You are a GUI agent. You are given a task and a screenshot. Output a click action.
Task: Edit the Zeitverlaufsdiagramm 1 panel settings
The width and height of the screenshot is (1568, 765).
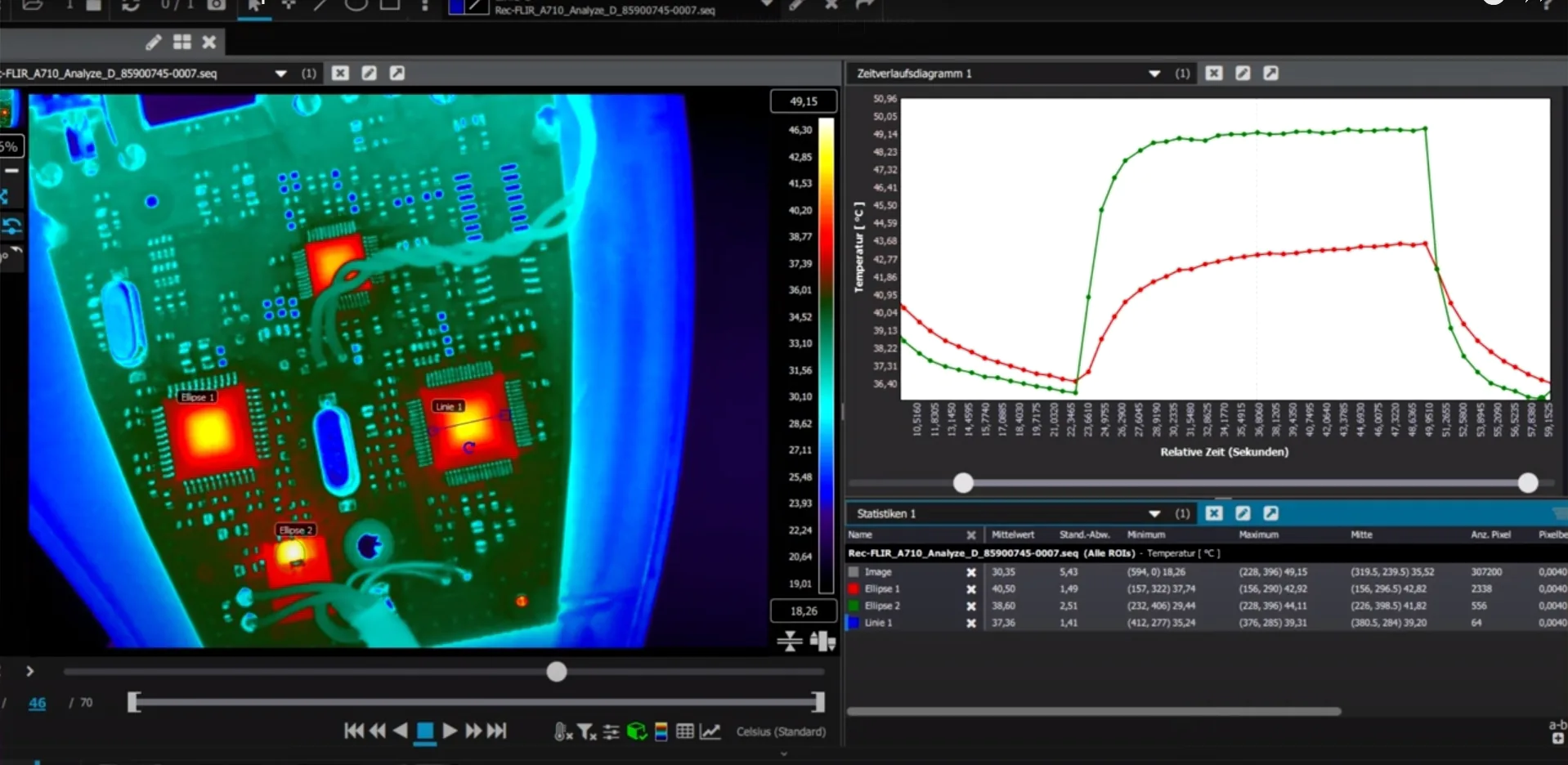click(1243, 74)
